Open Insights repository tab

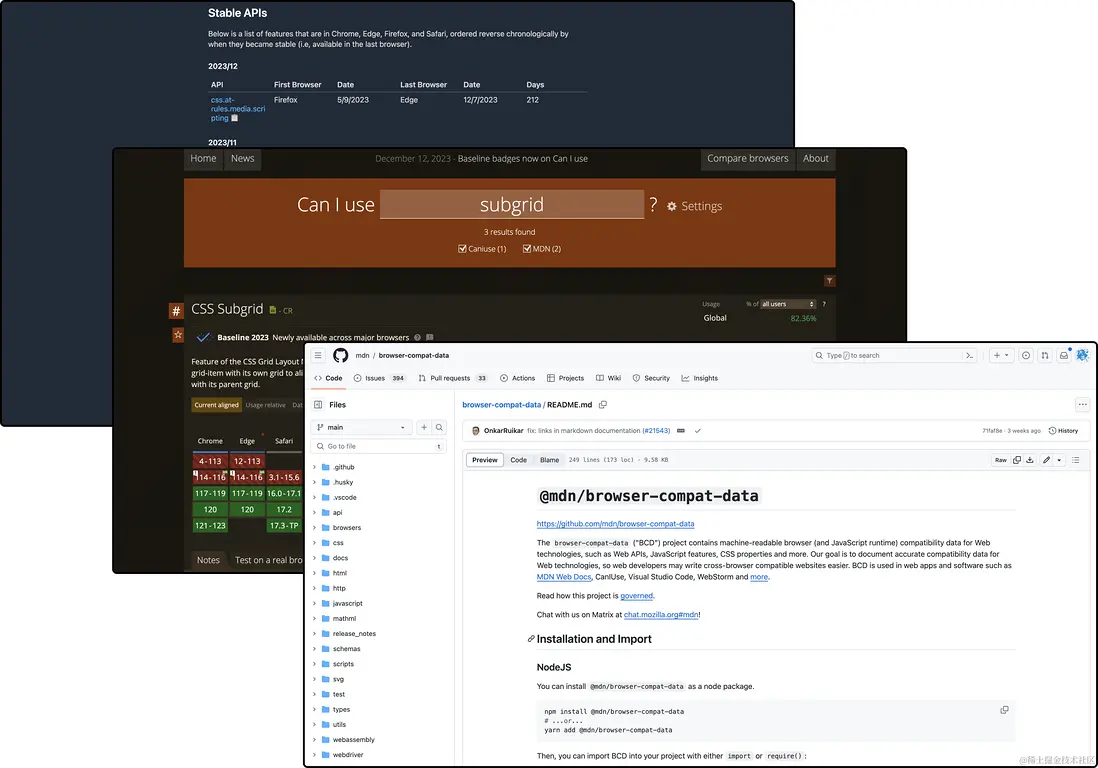[700, 378]
